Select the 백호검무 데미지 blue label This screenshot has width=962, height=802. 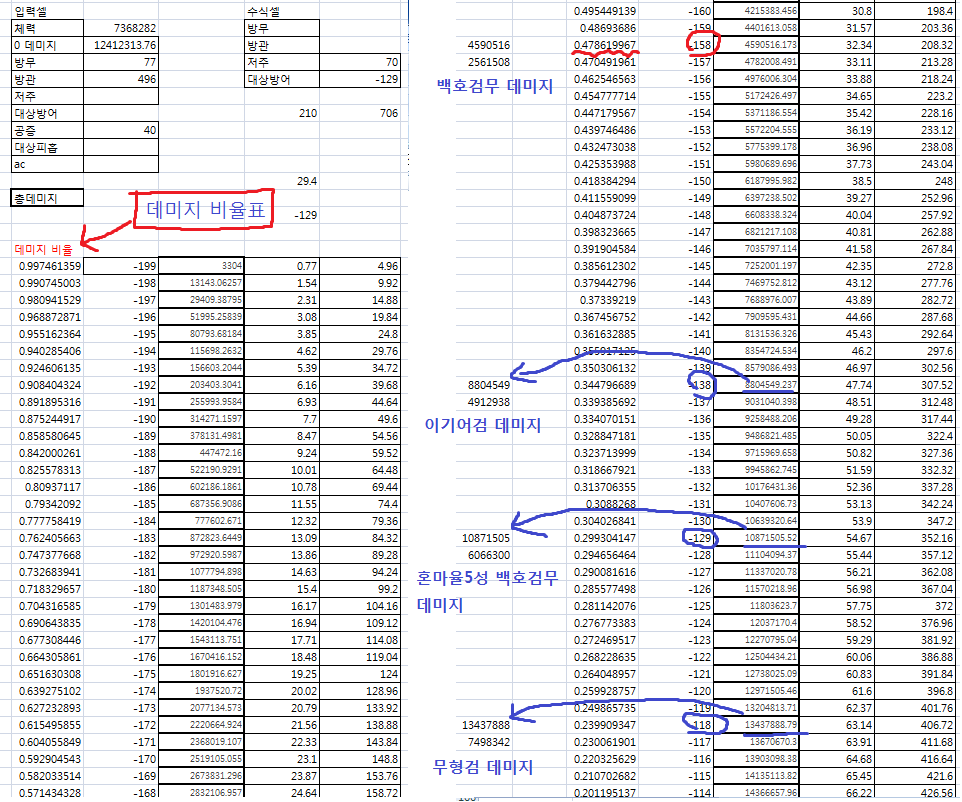tap(494, 86)
